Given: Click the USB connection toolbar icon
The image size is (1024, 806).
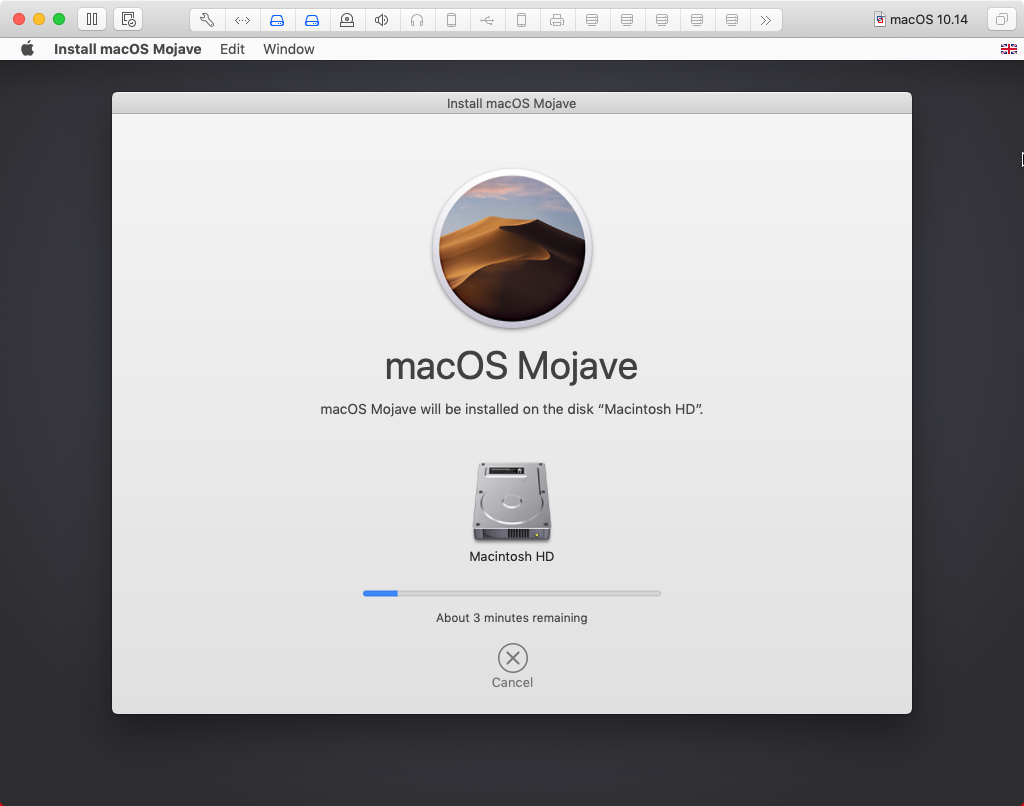Looking at the screenshot, I should pyautogui.click(x=487, y=18).
